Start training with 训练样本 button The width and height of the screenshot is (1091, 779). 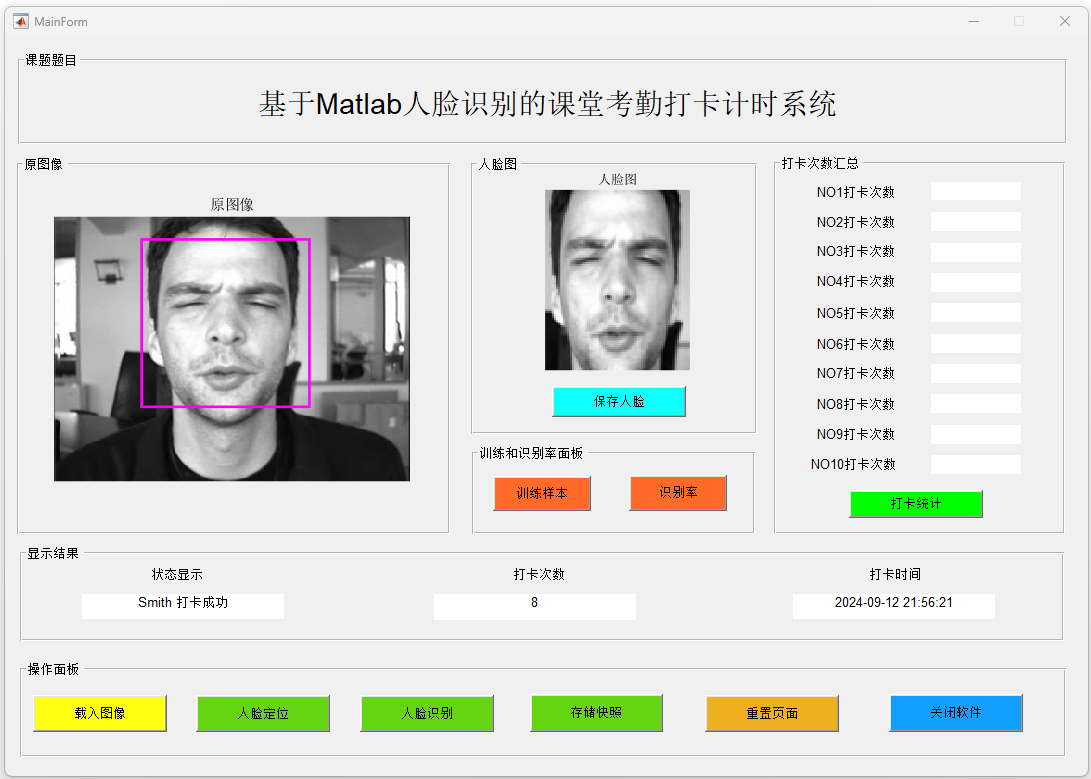(542, 493)
